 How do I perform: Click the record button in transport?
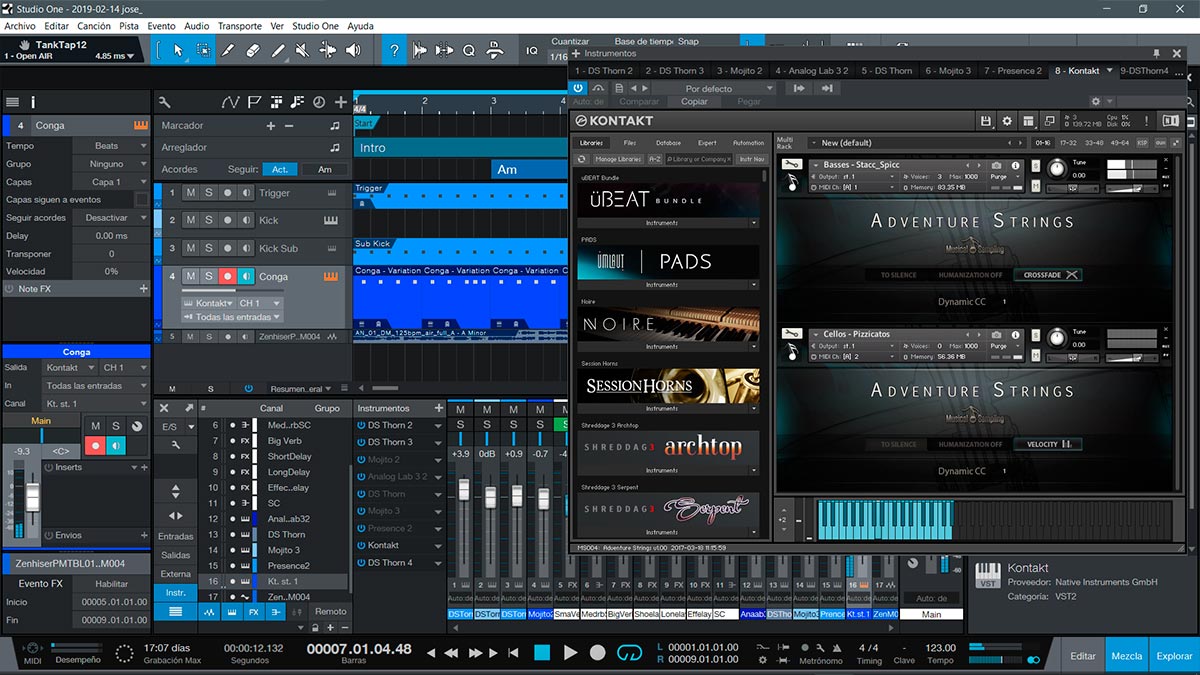tap(598, 652)
